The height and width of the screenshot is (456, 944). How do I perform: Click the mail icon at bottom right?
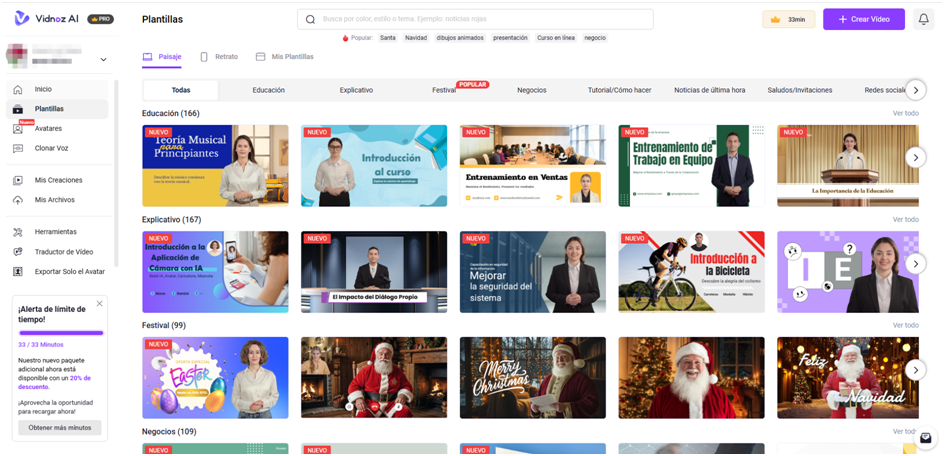(x=926, y=438)
